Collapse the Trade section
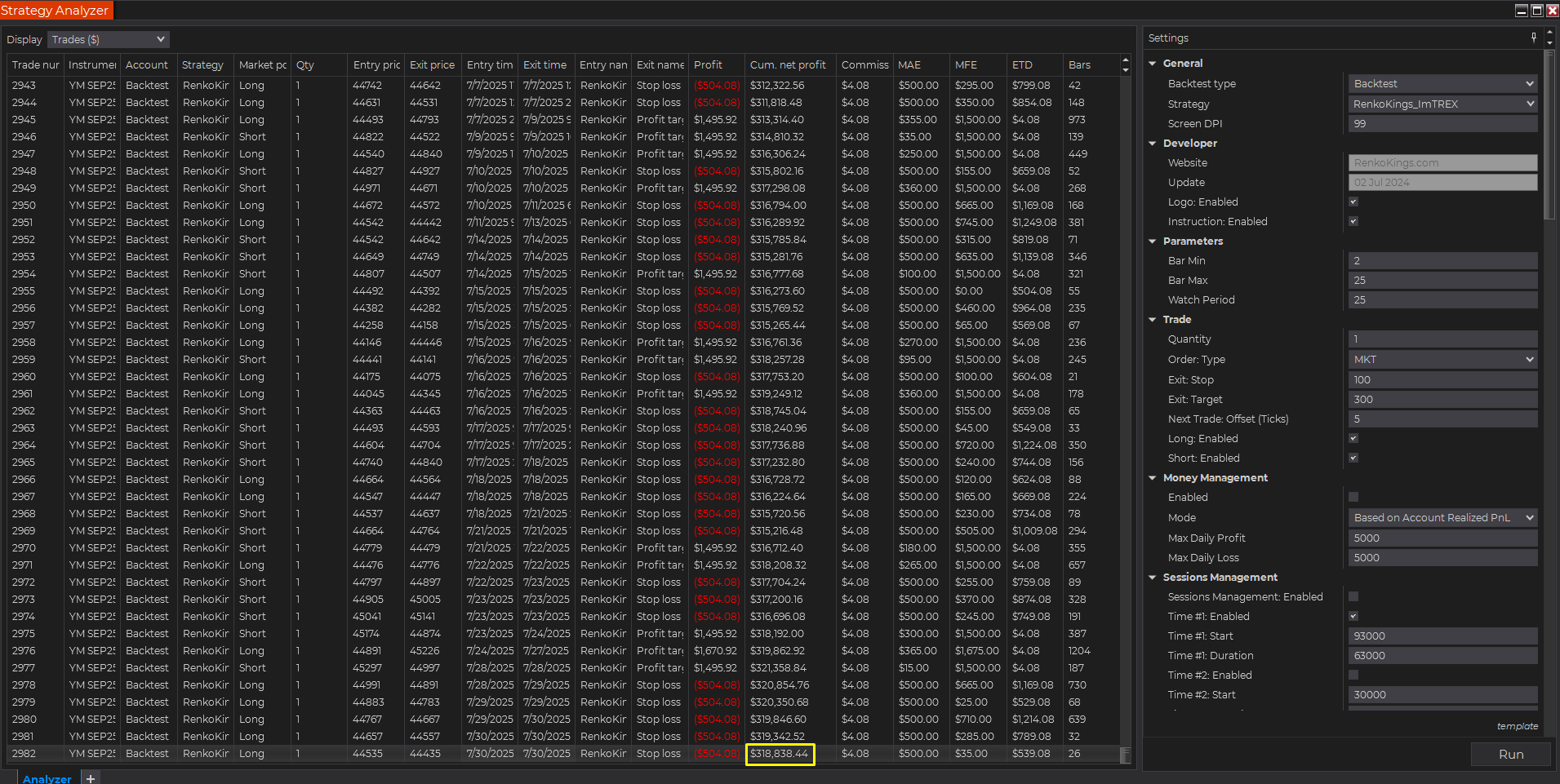Image resolution: width=1560 pixels, height=784 pixels. pyautogui.click(x=1152, y=319)
